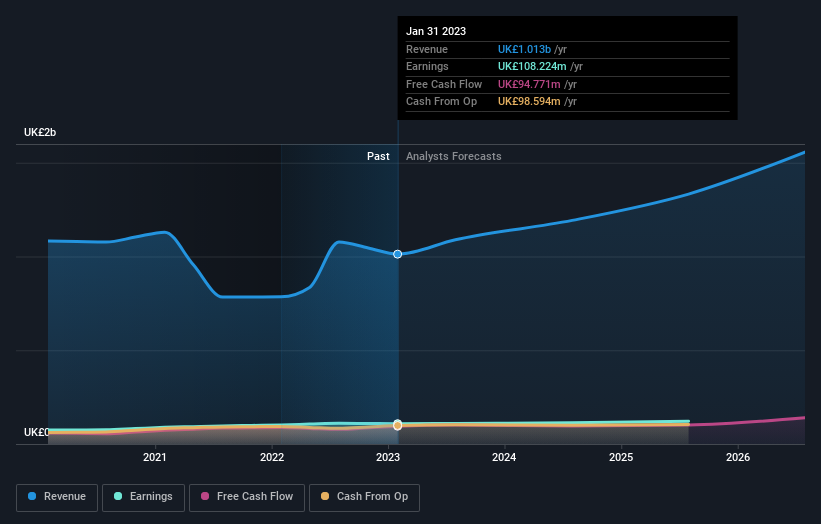
Task: Click the 'Earnings' row label in tooltip
Action: pos(427,66)
